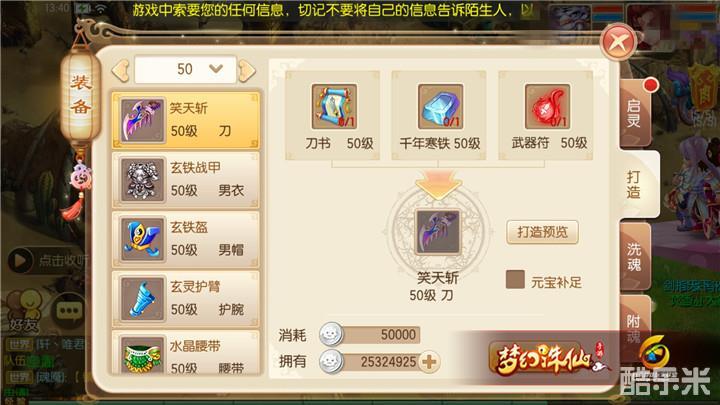Switch to the 洗魂 tab

(x=634, y=257)
